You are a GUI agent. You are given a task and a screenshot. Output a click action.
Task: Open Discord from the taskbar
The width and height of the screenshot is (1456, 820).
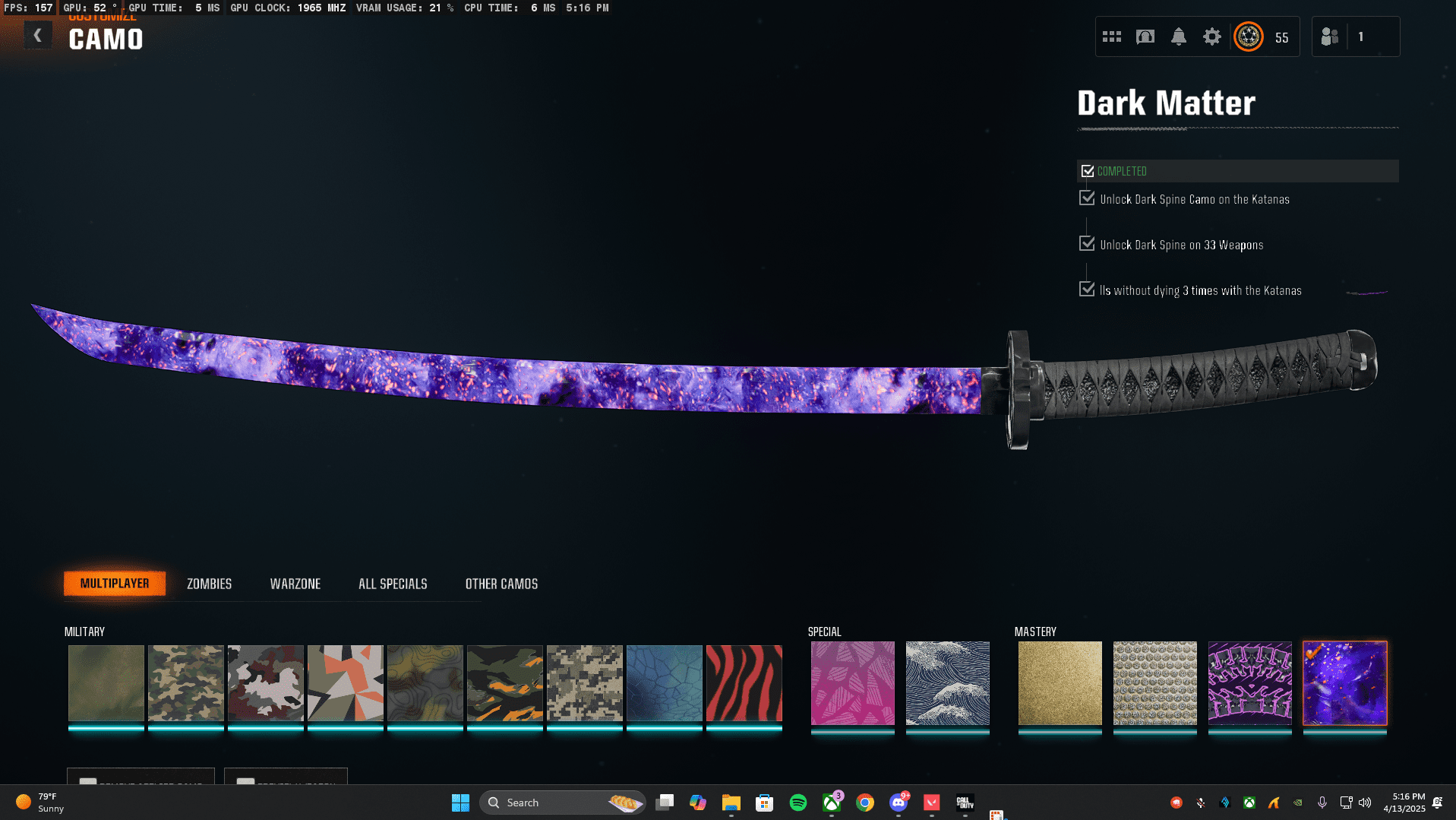pos(898,803)
